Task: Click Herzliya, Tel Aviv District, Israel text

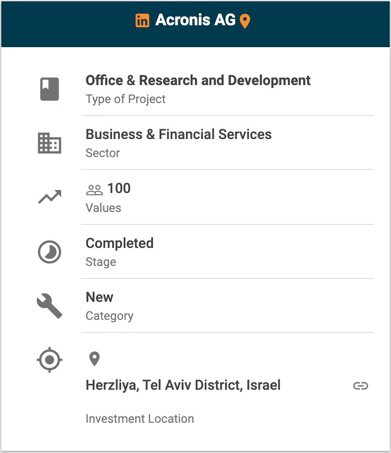Action: point(183,385)
